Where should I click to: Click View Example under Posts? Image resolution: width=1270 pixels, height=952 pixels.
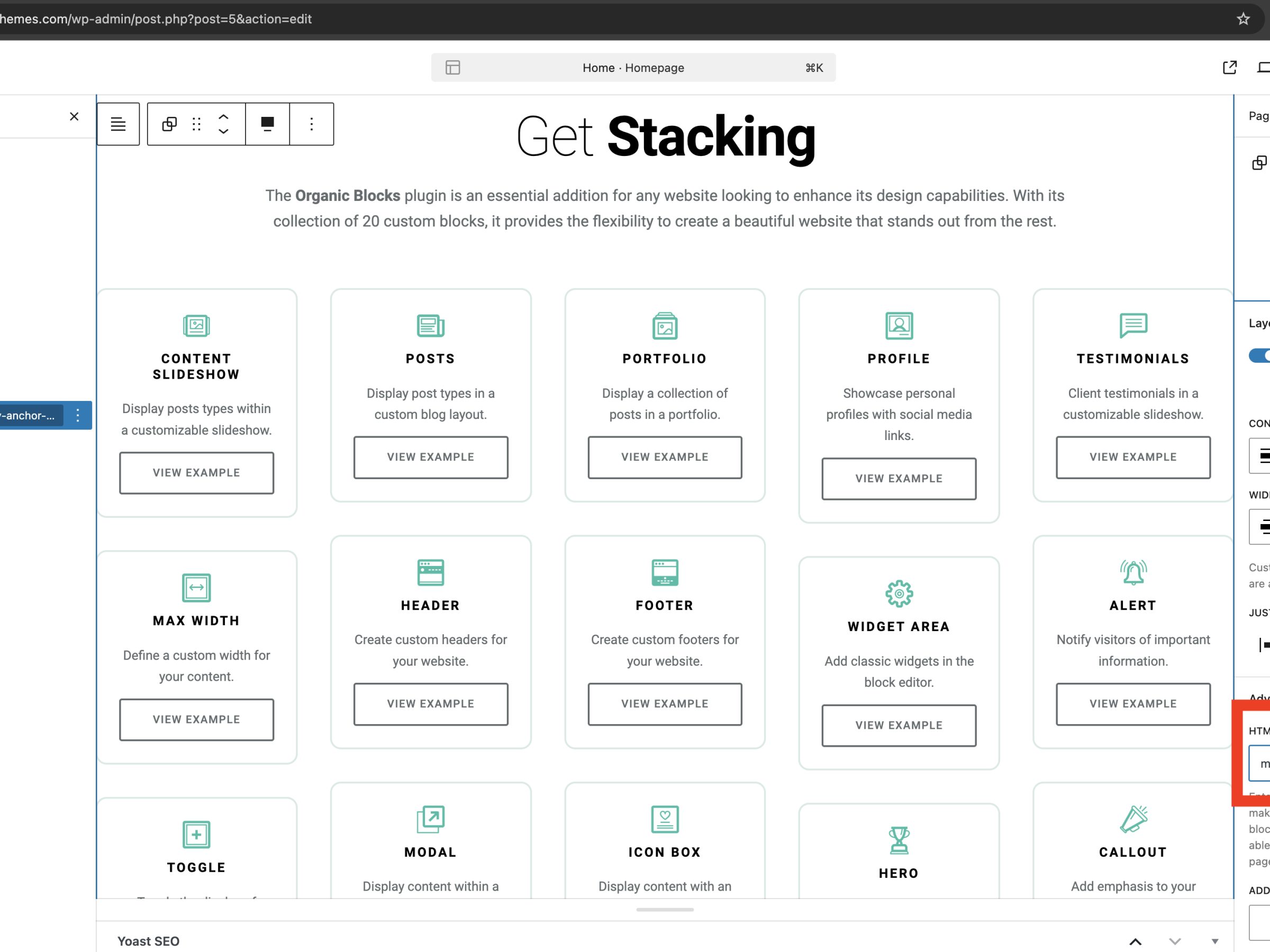click(x=431, y=457)
